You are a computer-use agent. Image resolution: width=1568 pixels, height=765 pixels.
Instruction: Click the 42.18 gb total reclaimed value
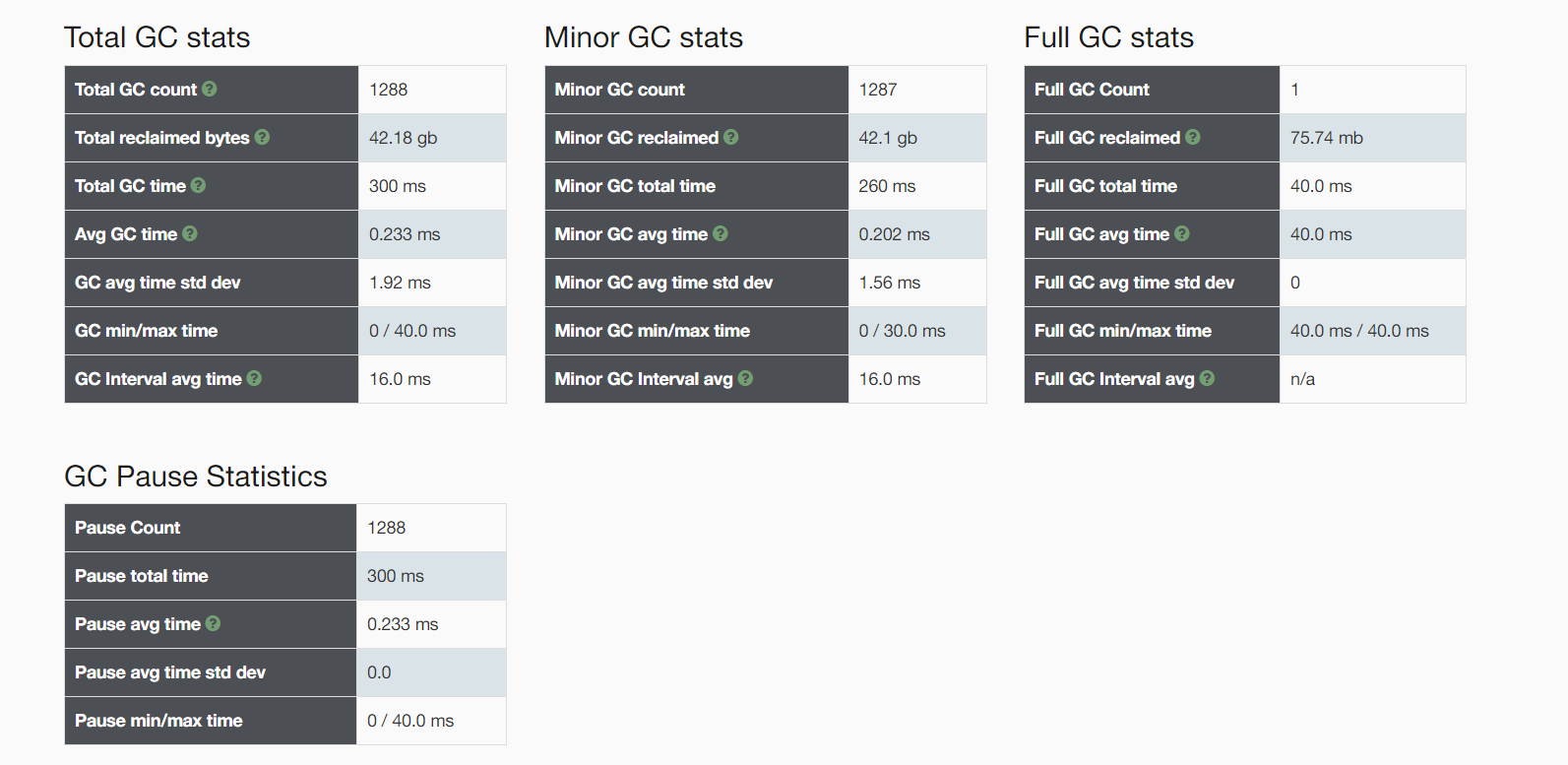pos(404,138)
